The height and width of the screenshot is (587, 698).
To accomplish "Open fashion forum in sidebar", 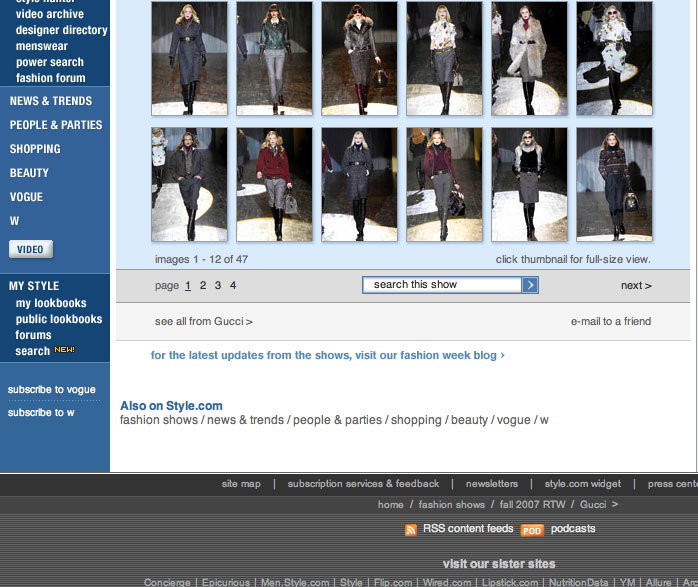I will click(51, 78).
